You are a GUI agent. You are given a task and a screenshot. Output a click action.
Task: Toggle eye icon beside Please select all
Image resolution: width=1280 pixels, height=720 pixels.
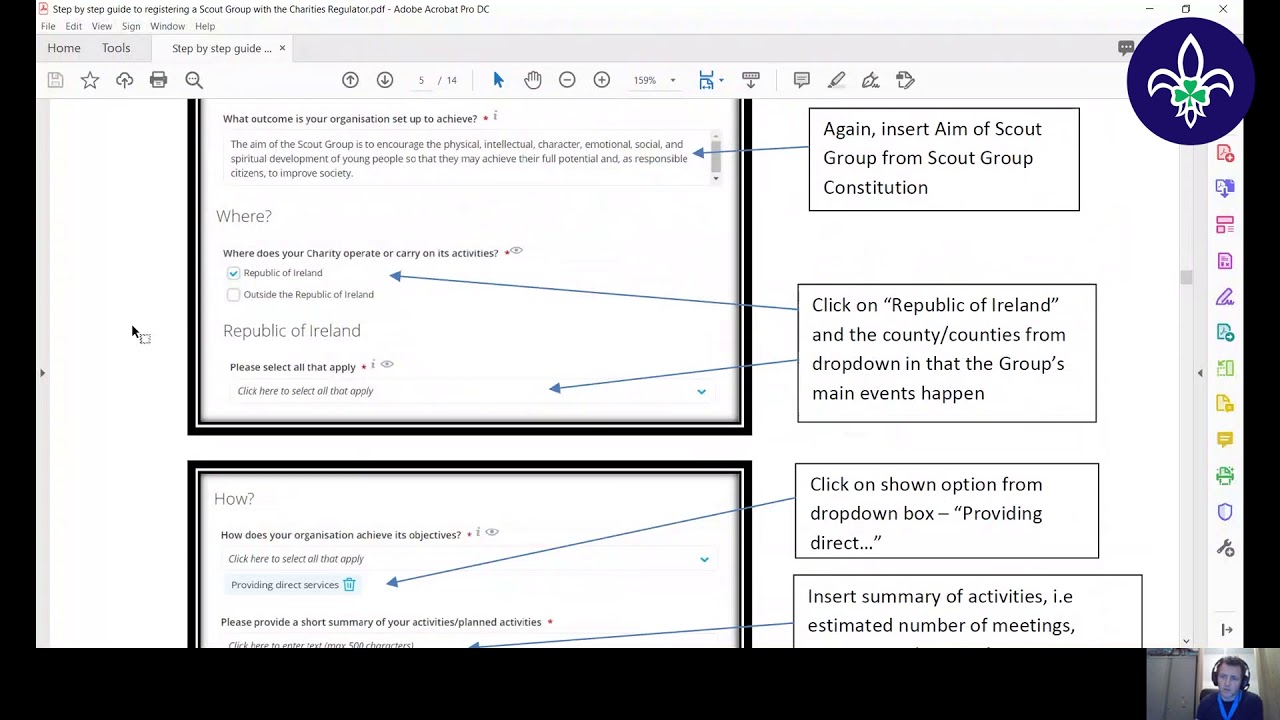387,365
